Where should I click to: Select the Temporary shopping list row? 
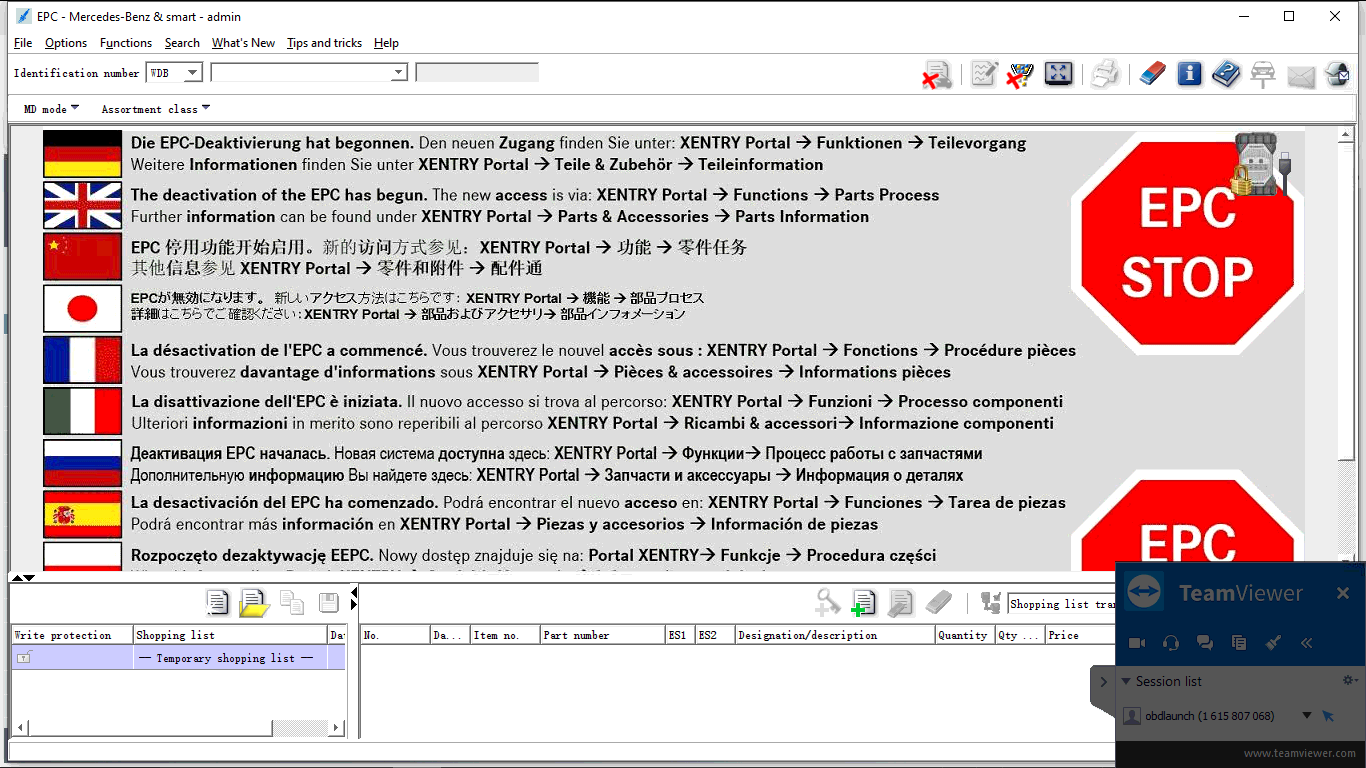225,658
